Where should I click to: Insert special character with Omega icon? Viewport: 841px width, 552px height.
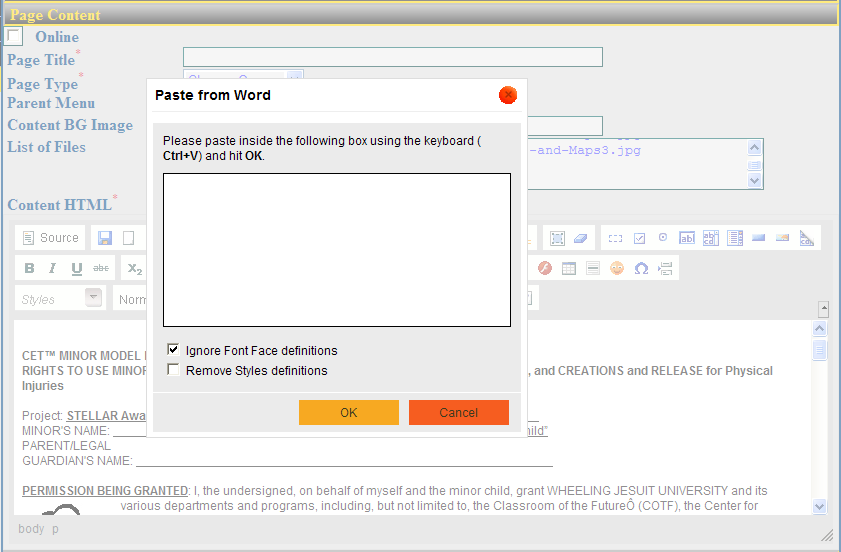(641, 268)
